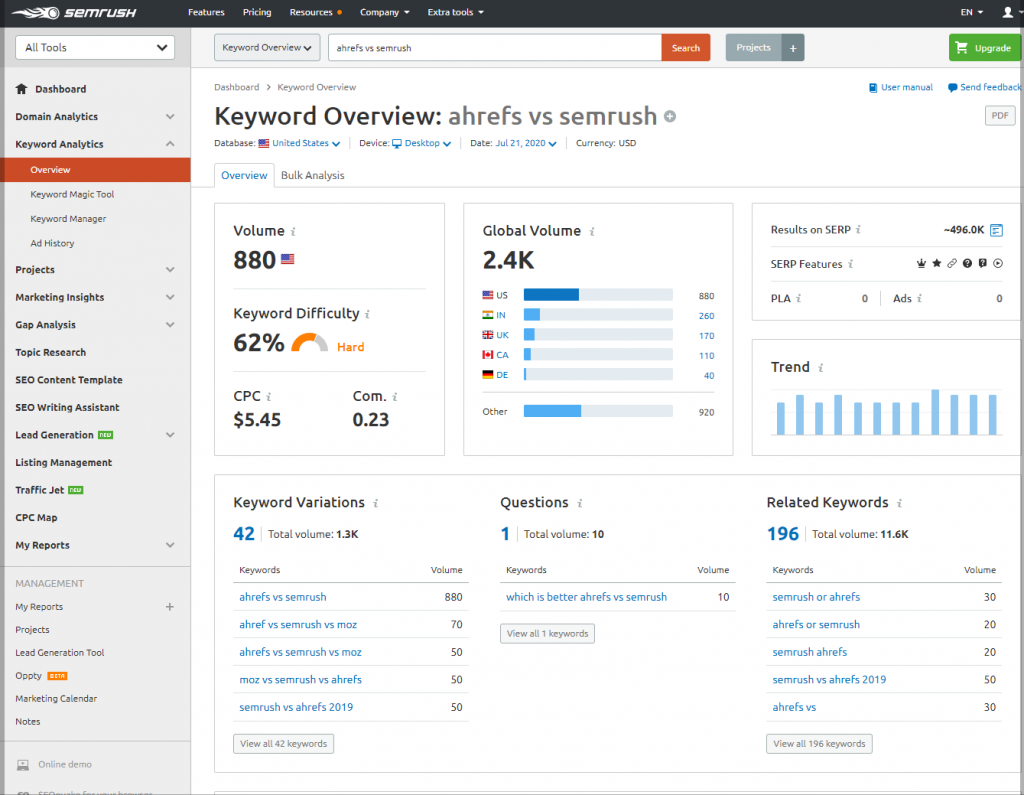This screenshot has width=1024, height=795.
Task: Open the All Tools dropdown
Action: pyautogui.click(x=95, y=48)
